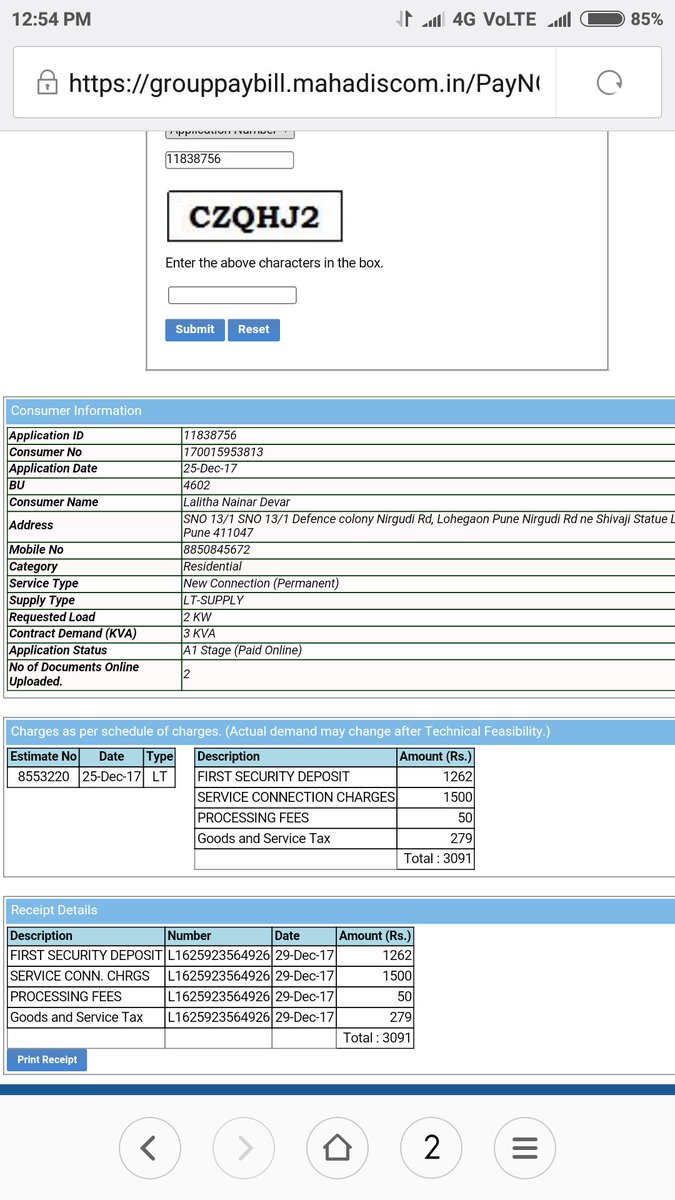Click the CZQHJ2 captcha image
The width and height of the screenshot is (675, 1200).
254,216
